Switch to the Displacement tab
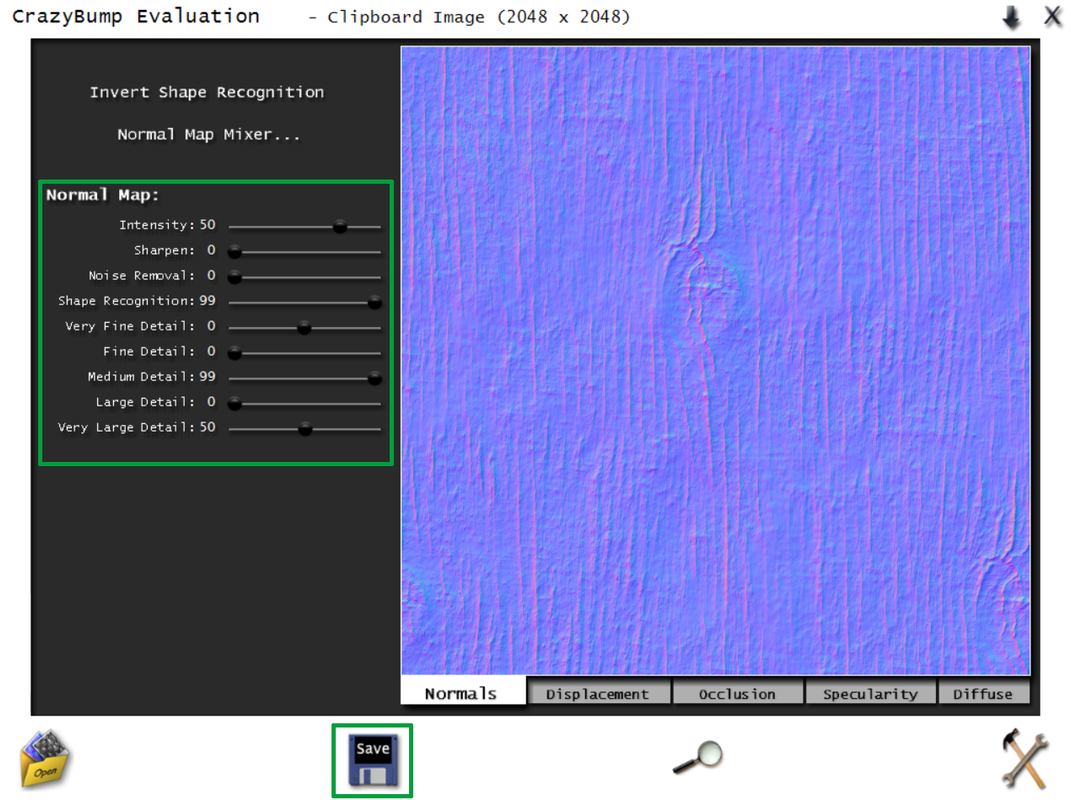The width and height of the screenshot is (1071, 800). [x=598, y=693]
